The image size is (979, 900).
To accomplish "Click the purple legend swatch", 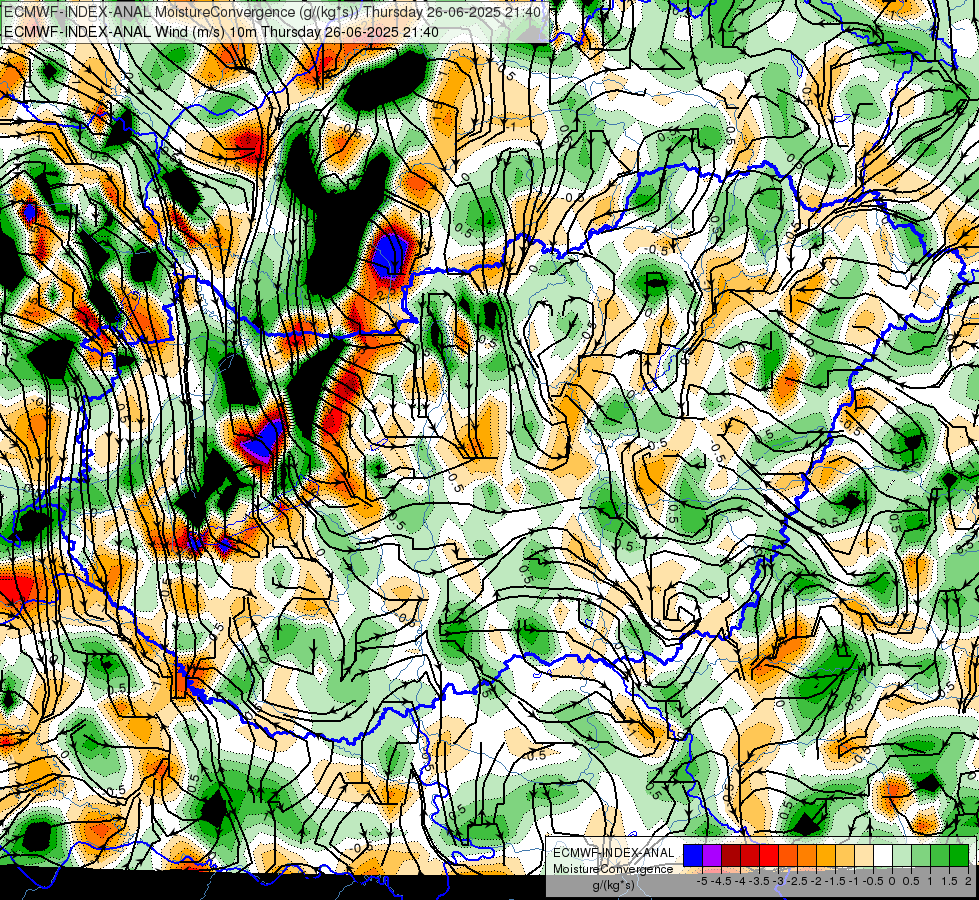I will click(712, 855).
